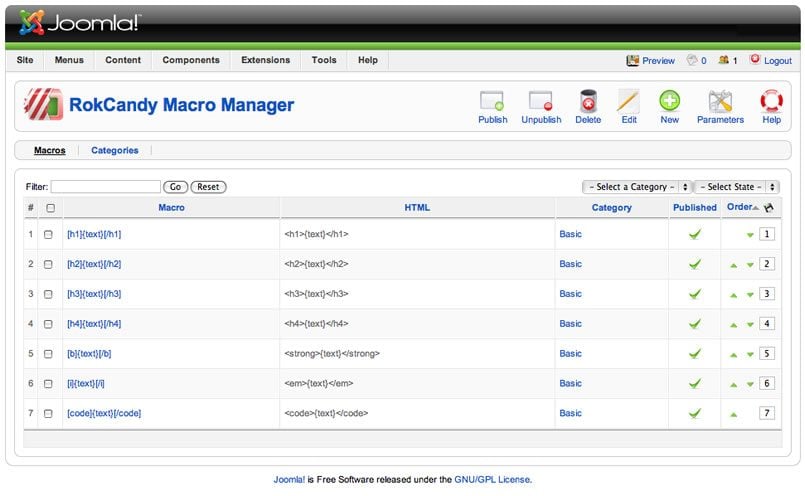
Task: Open the Extensions menu
Action: tap(265, 60)
